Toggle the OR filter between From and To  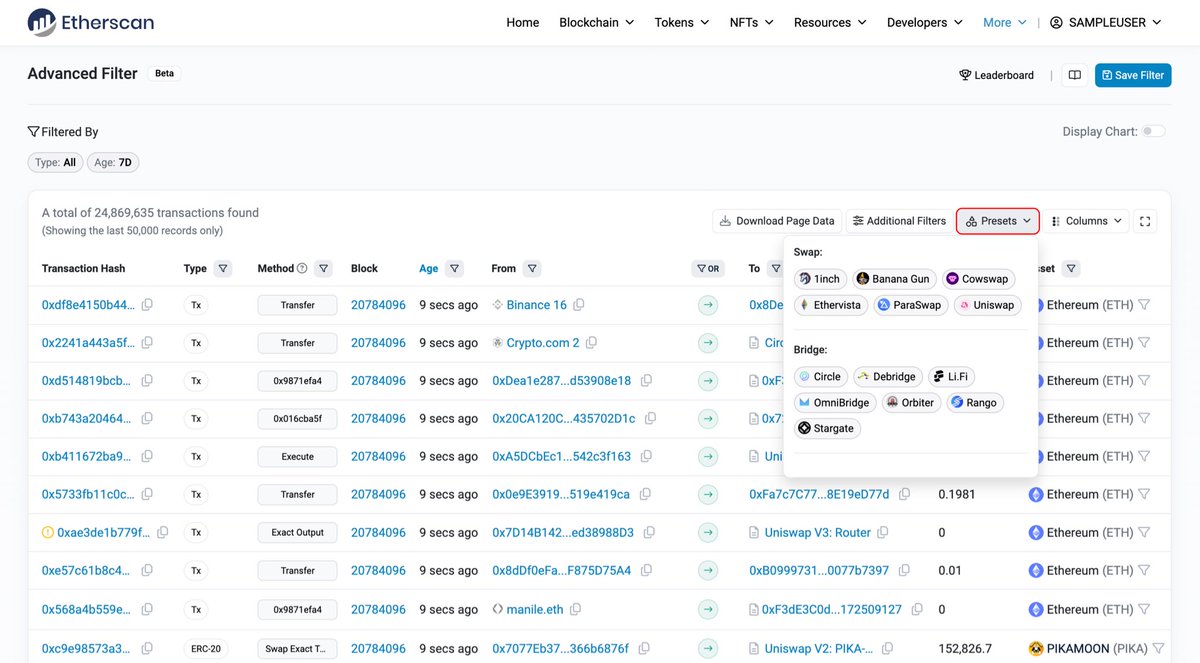tap(709, 268)
